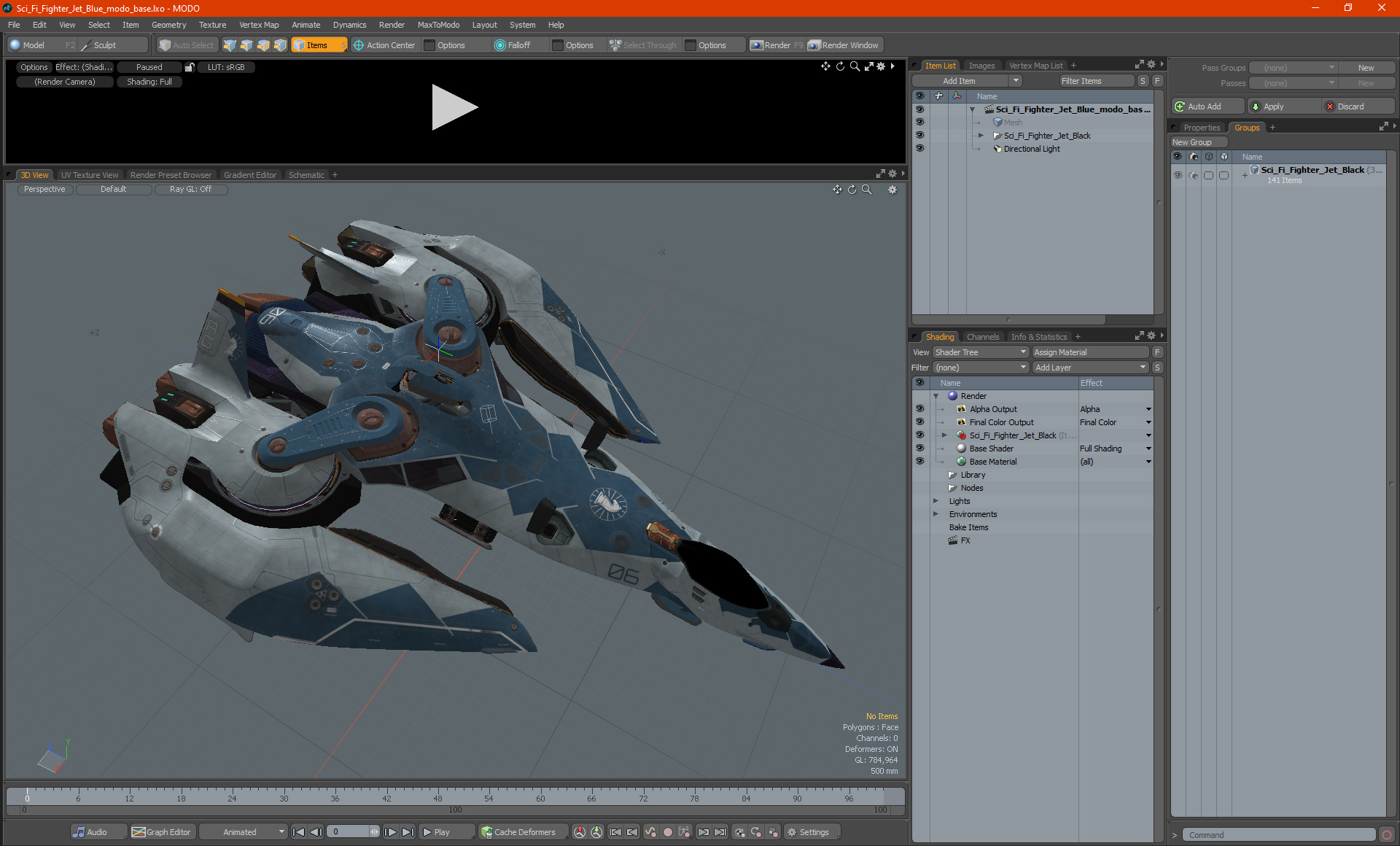Hide Sci_Fi_Fighter_Jet_Black item in Item List
Viewport: 1400px width, 846px height.
(919, 136)
